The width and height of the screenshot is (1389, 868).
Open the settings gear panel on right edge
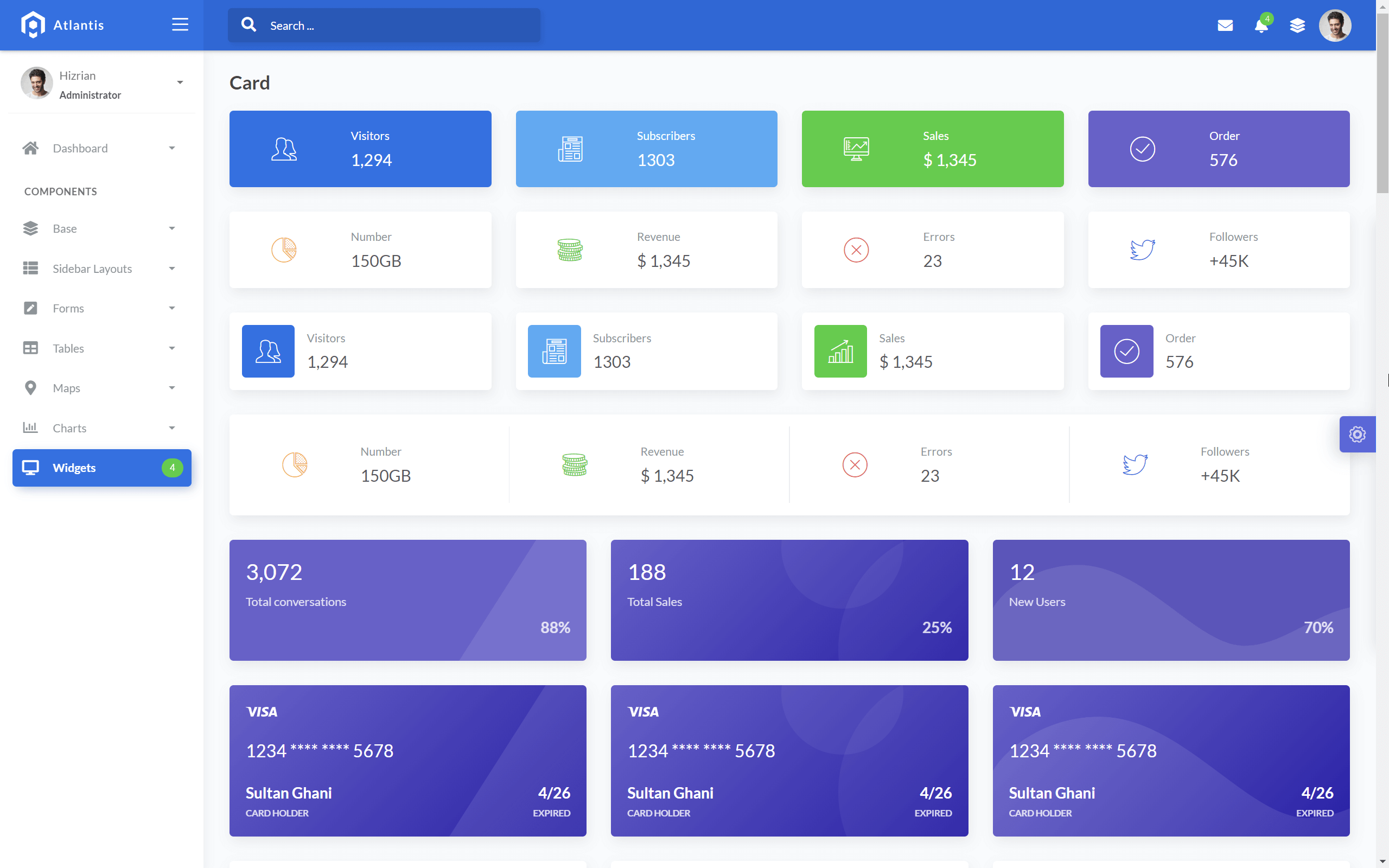1357,434
